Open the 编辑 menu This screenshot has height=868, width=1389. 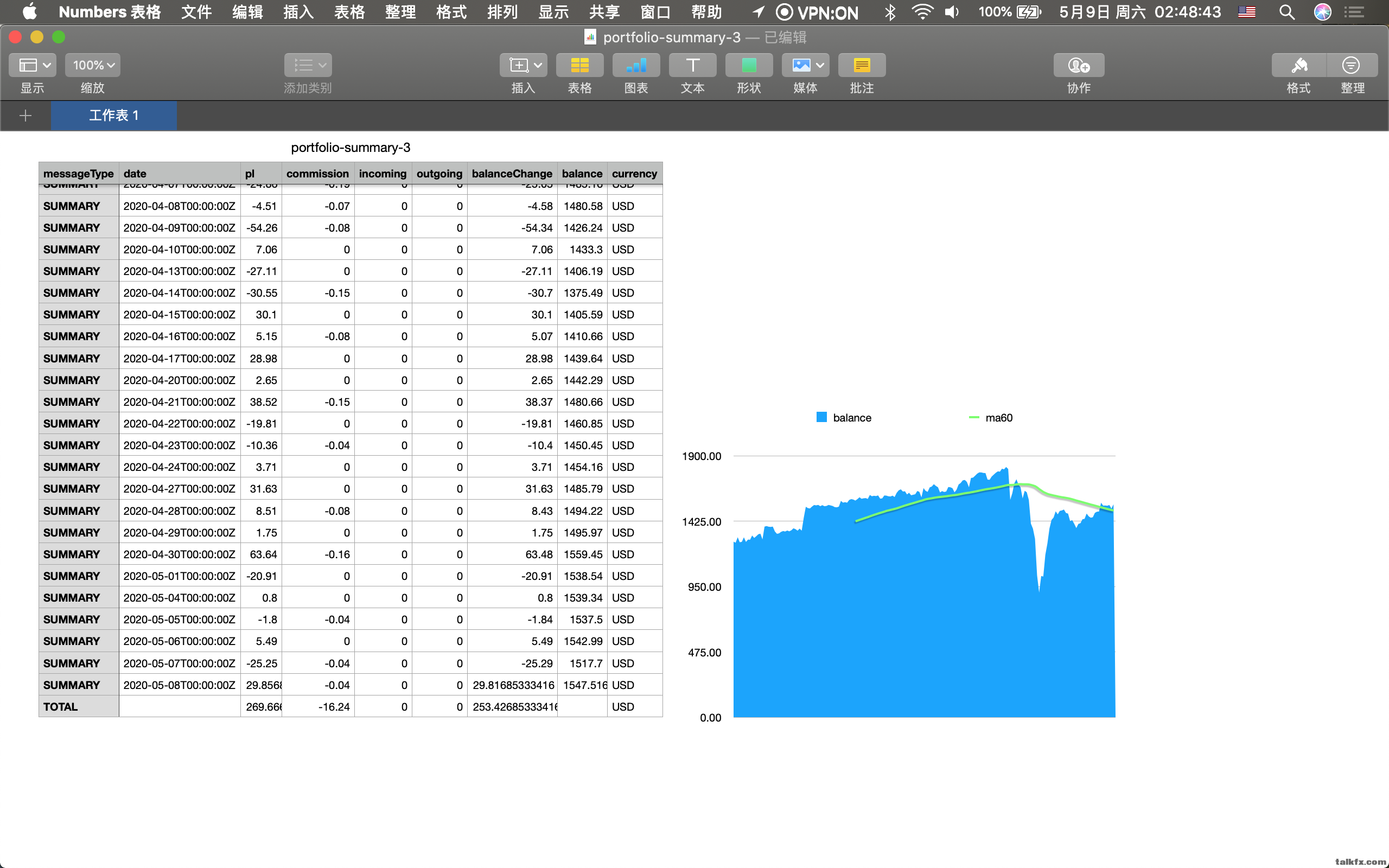[247, 12]
